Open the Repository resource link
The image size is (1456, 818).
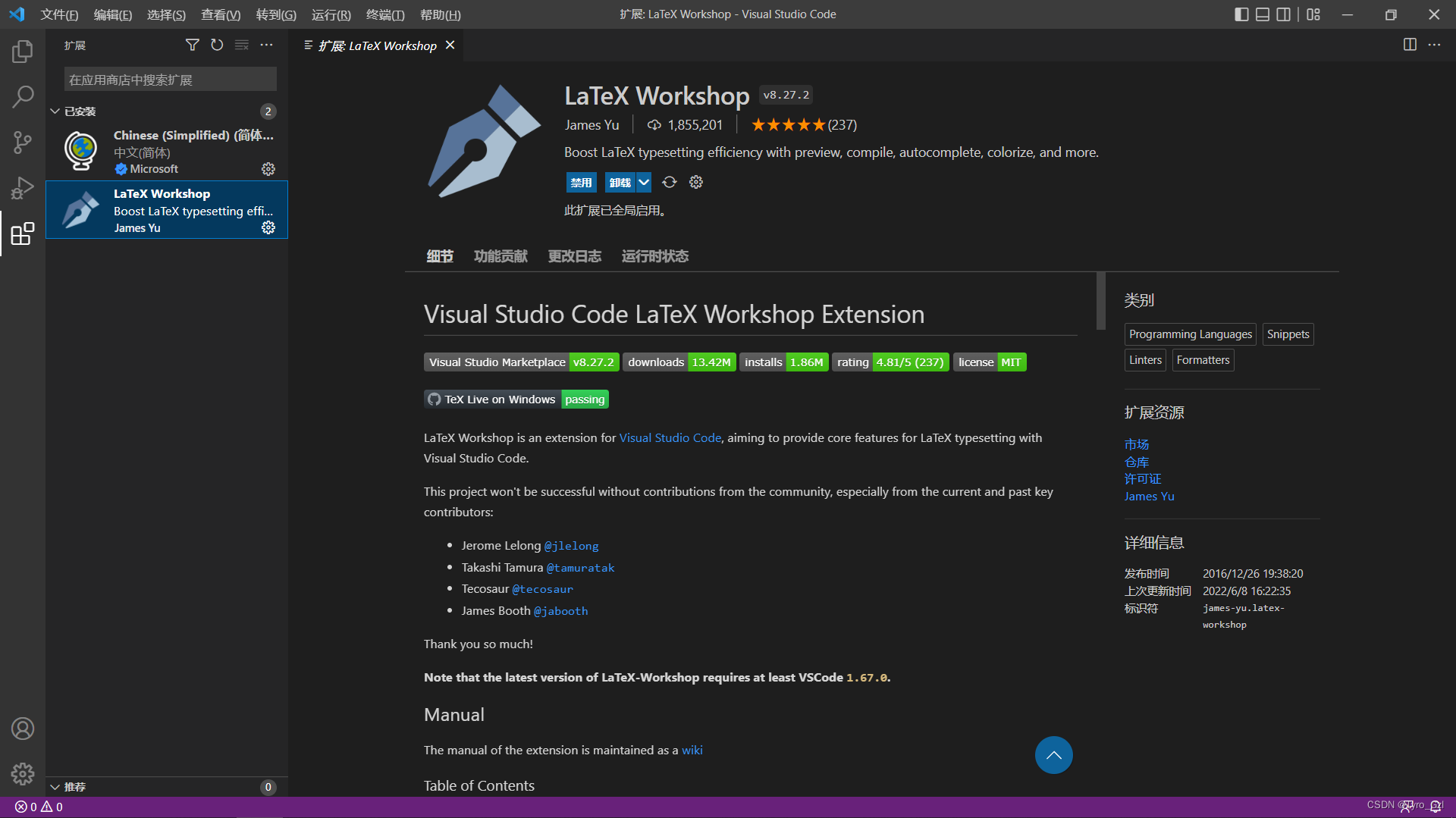(1136, 462)
